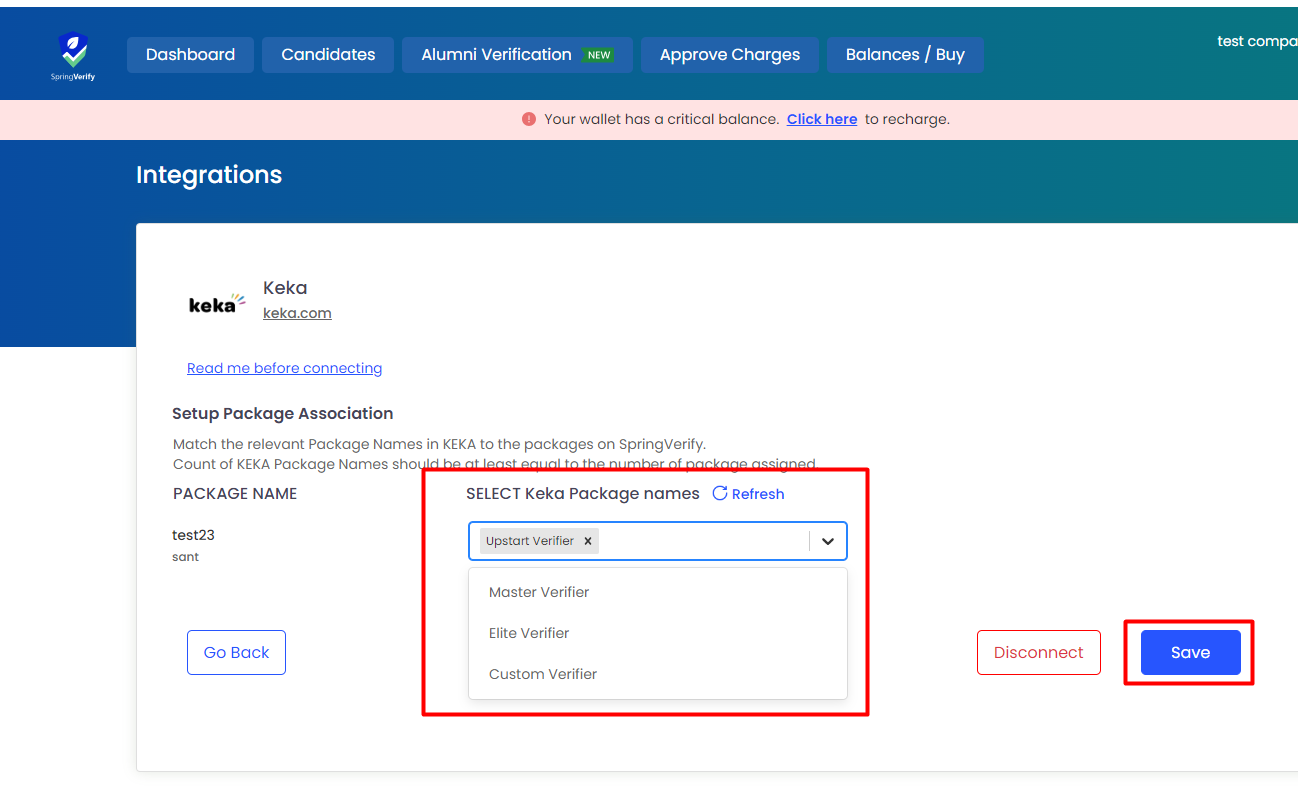This screenshot has width=1298, height=804.
Task: Open Balances / Buy page
Action: 905,55
